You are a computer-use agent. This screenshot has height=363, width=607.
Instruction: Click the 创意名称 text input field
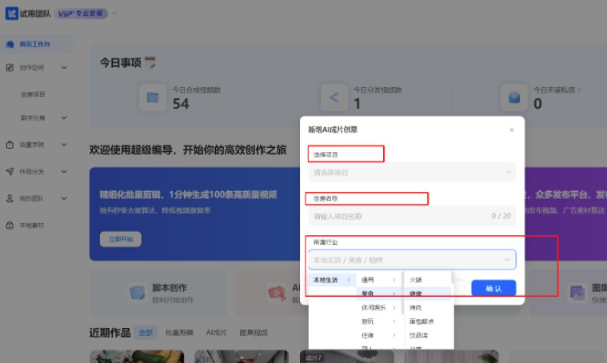point(412,216)
